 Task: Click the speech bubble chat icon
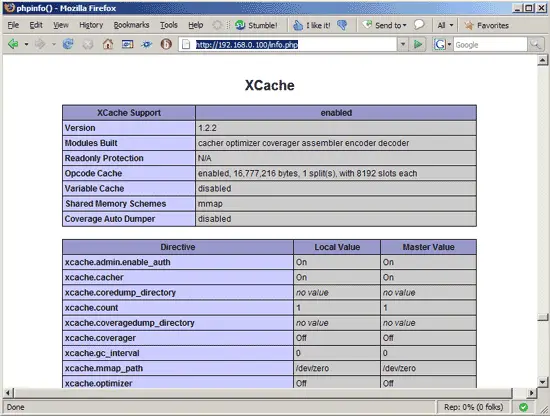click(419, 25)
